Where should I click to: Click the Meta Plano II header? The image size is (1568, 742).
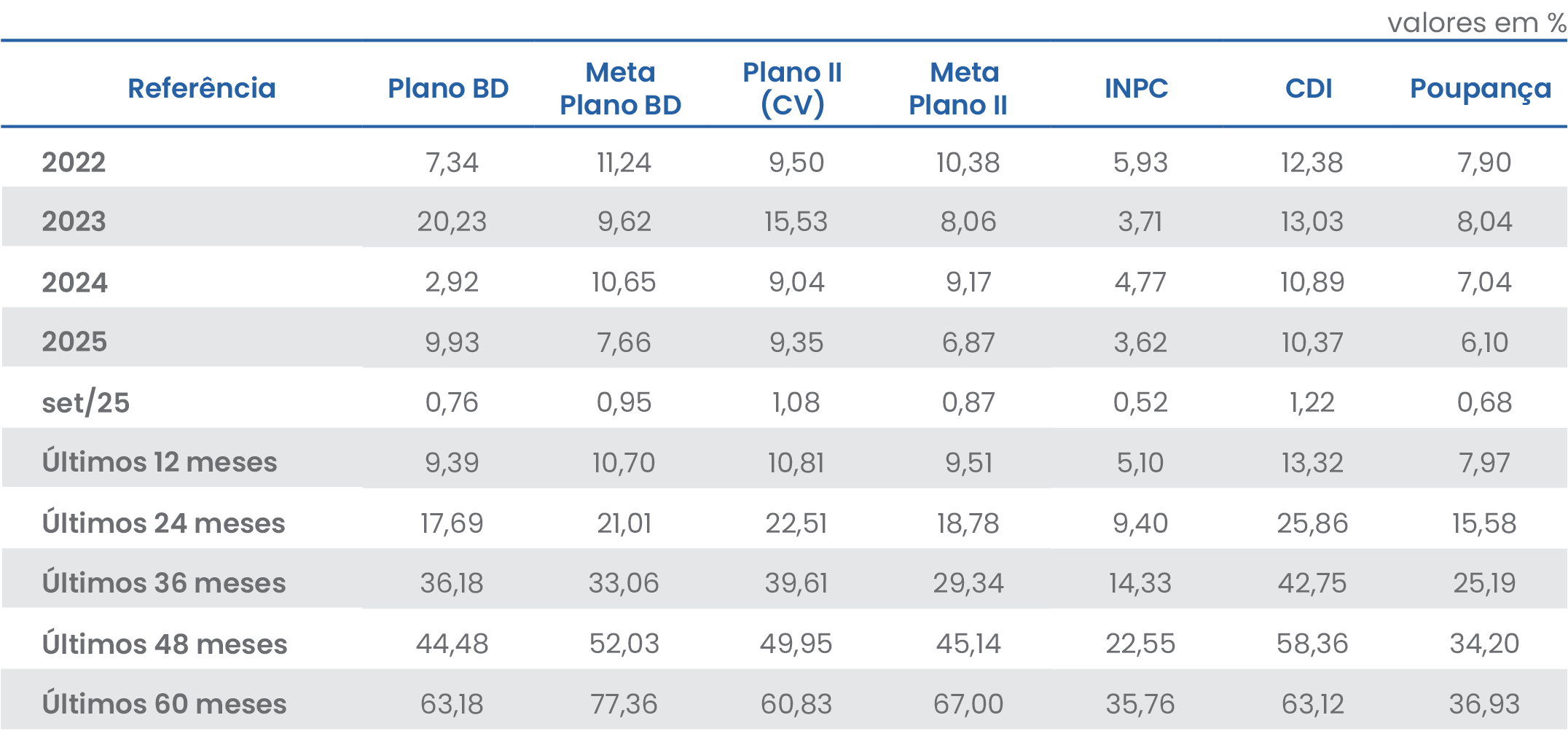958,88
